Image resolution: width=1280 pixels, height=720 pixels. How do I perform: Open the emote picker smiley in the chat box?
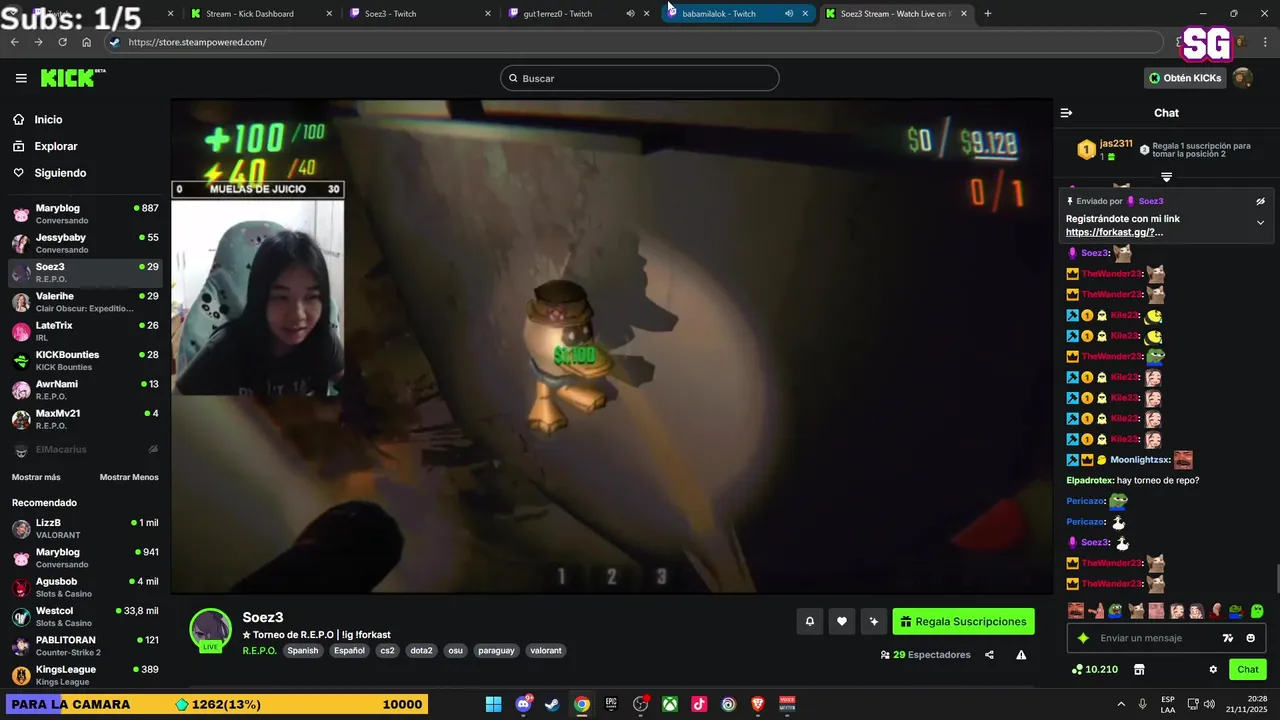1250,638
